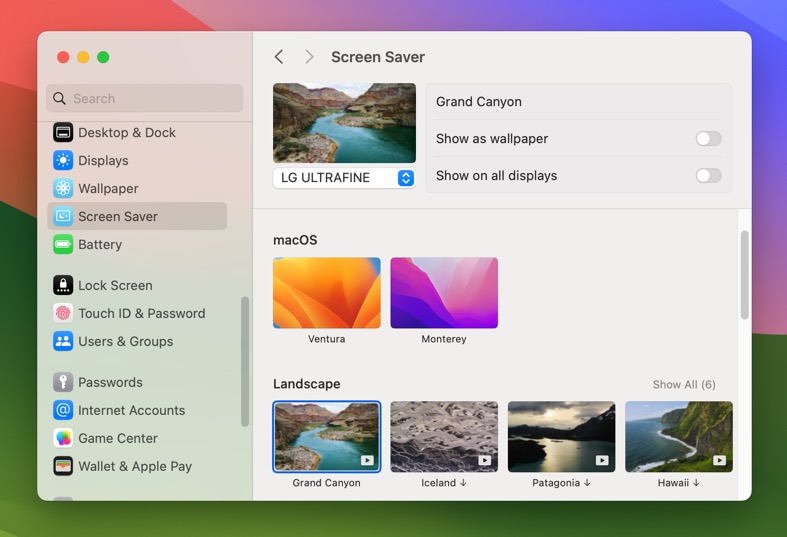Click Show All (6) for Landscape
787x537 pixels.
684,384
